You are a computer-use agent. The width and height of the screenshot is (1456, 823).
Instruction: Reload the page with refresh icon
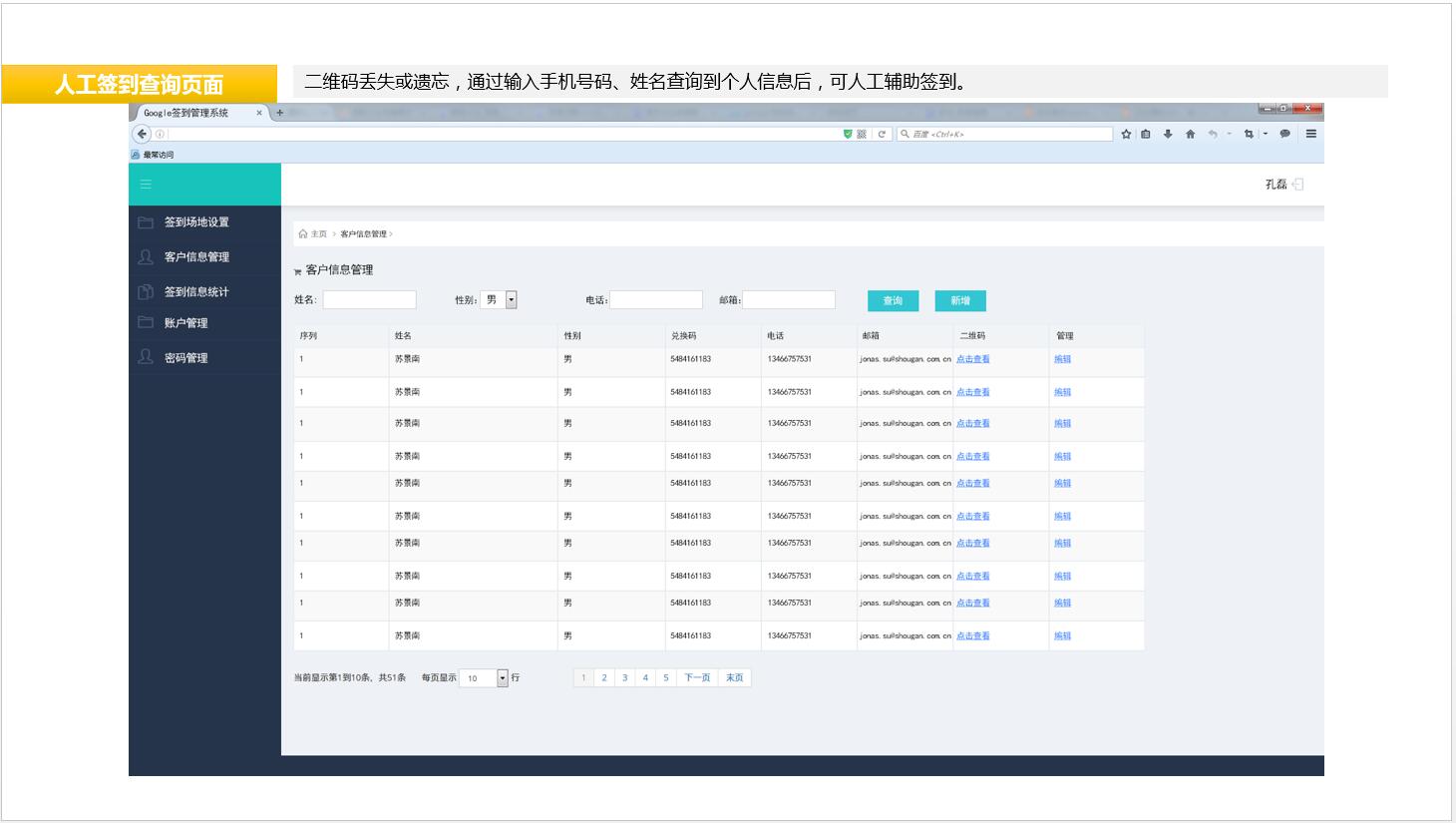(x=882, y=134)
